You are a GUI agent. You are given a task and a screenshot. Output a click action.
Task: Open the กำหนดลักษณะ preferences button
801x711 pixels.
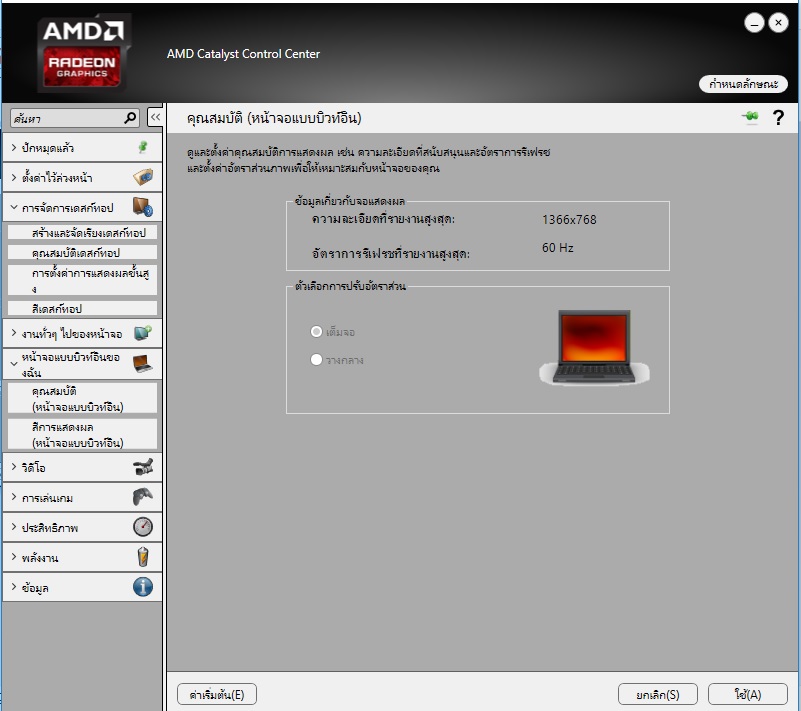click(x=743, y=84)
